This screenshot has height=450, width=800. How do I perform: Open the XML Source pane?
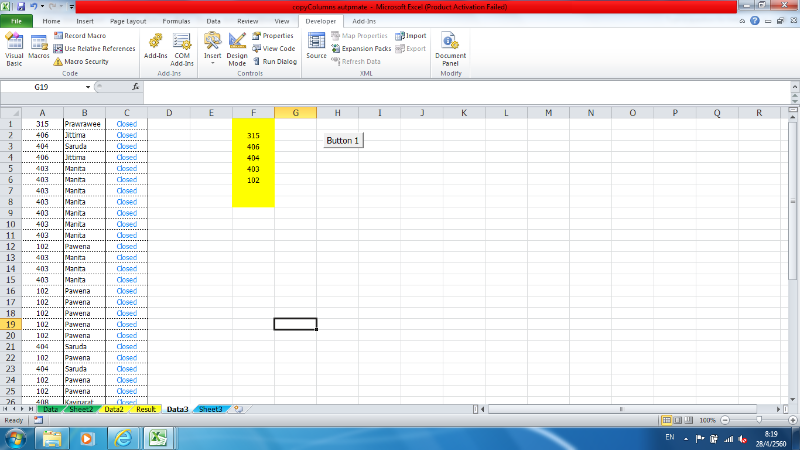pos(316,46)
